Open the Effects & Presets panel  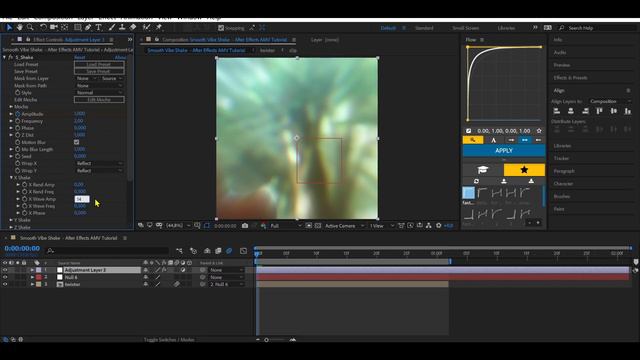[x=571, y=78]
